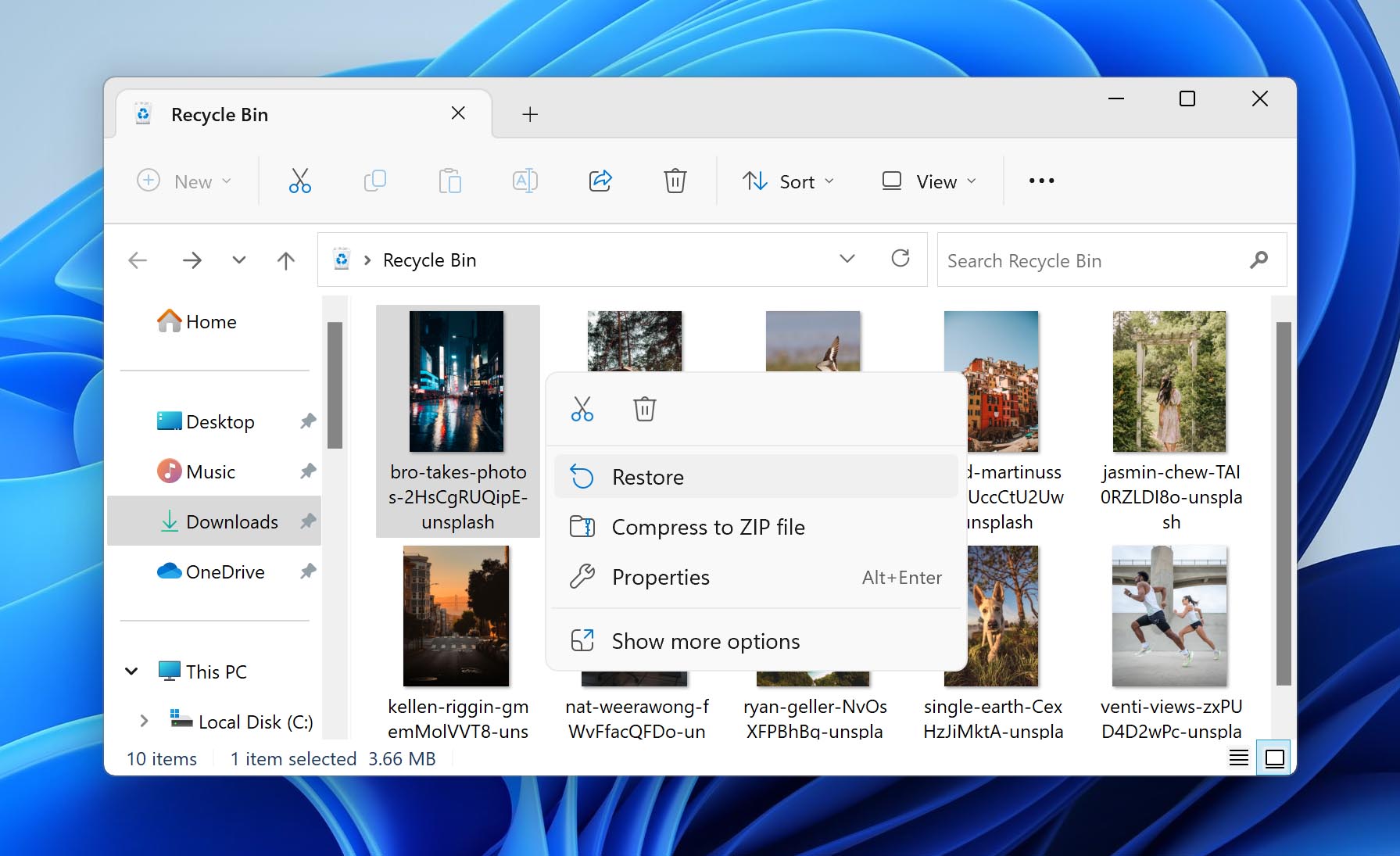Viewport: 1400px width, 856px height.
Task: Unpin Desktop from Quick access
Action: pos(308,421)
